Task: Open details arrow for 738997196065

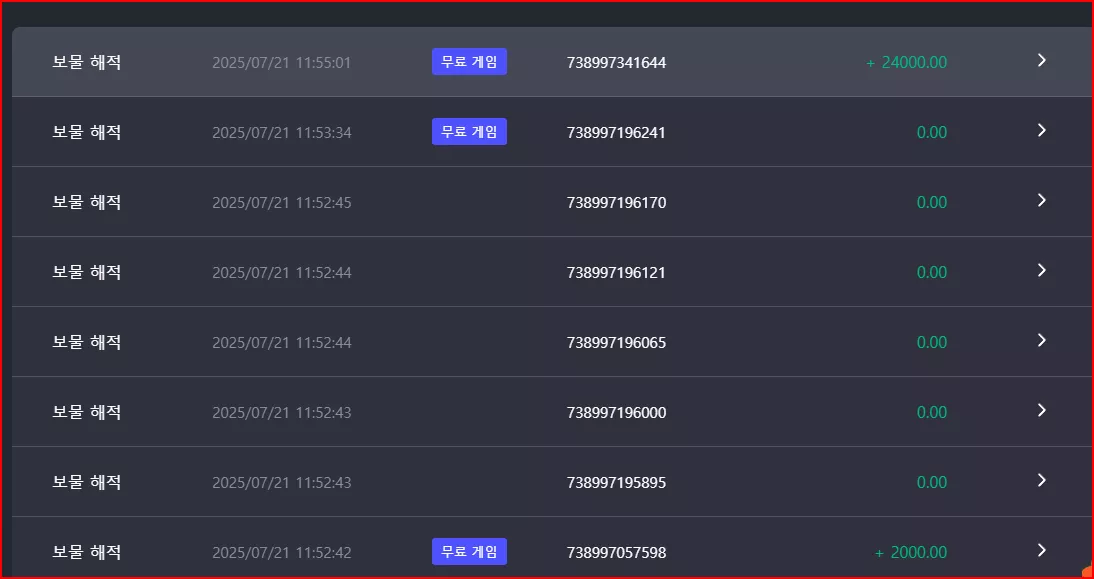Action: [1042, 340]
